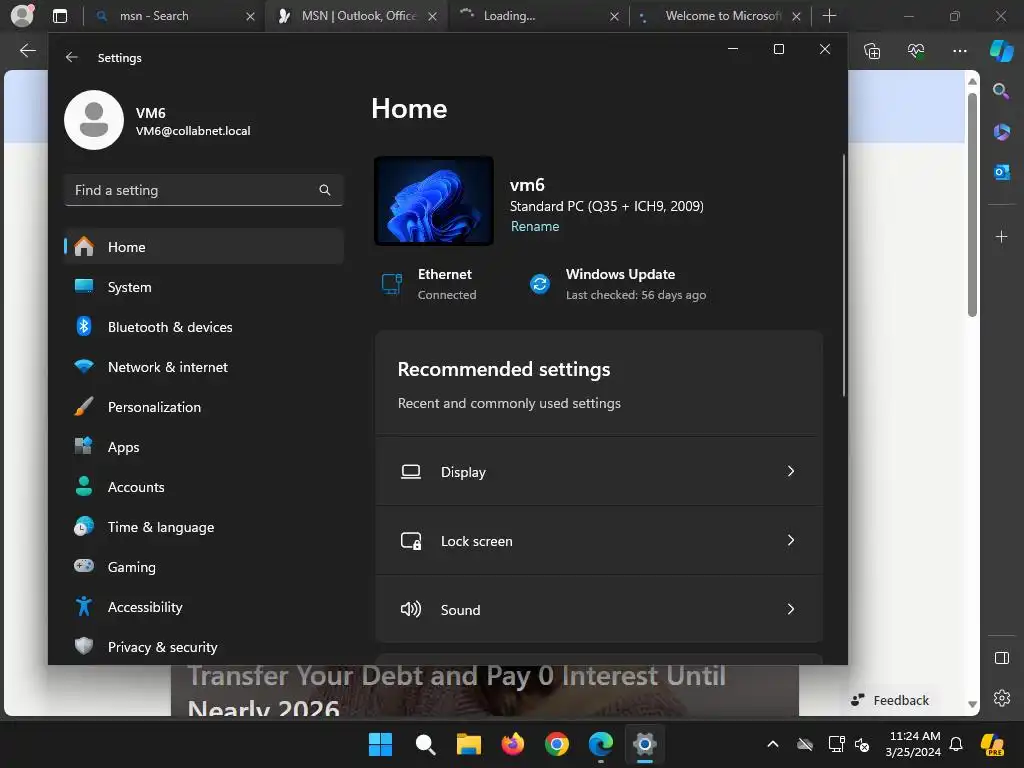Open Network & internet settings
The height and width of the screenshot is (768, 1024).
pos(204,367)
